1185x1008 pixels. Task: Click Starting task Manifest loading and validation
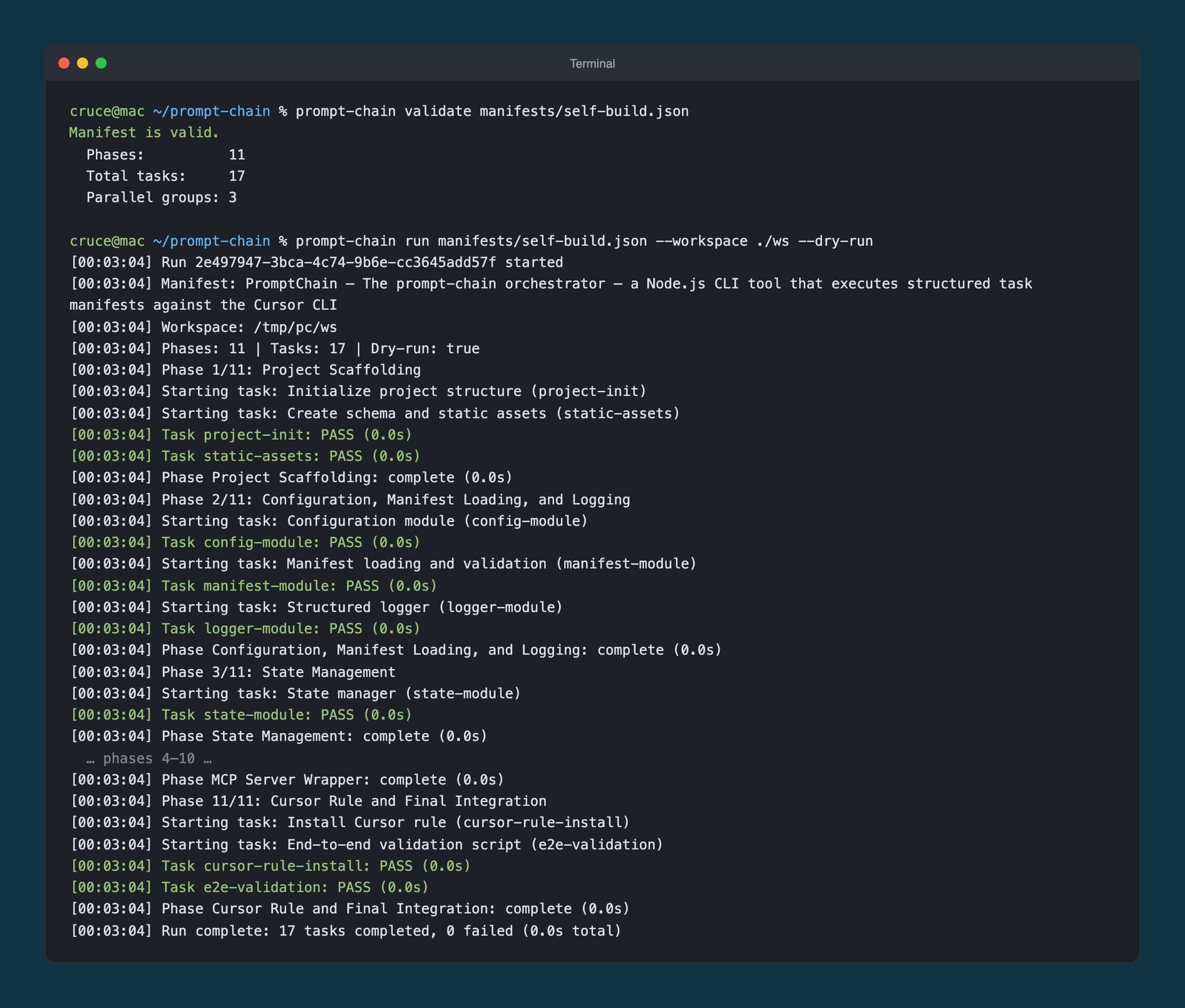pyautogui.click(x=383, y=564)
